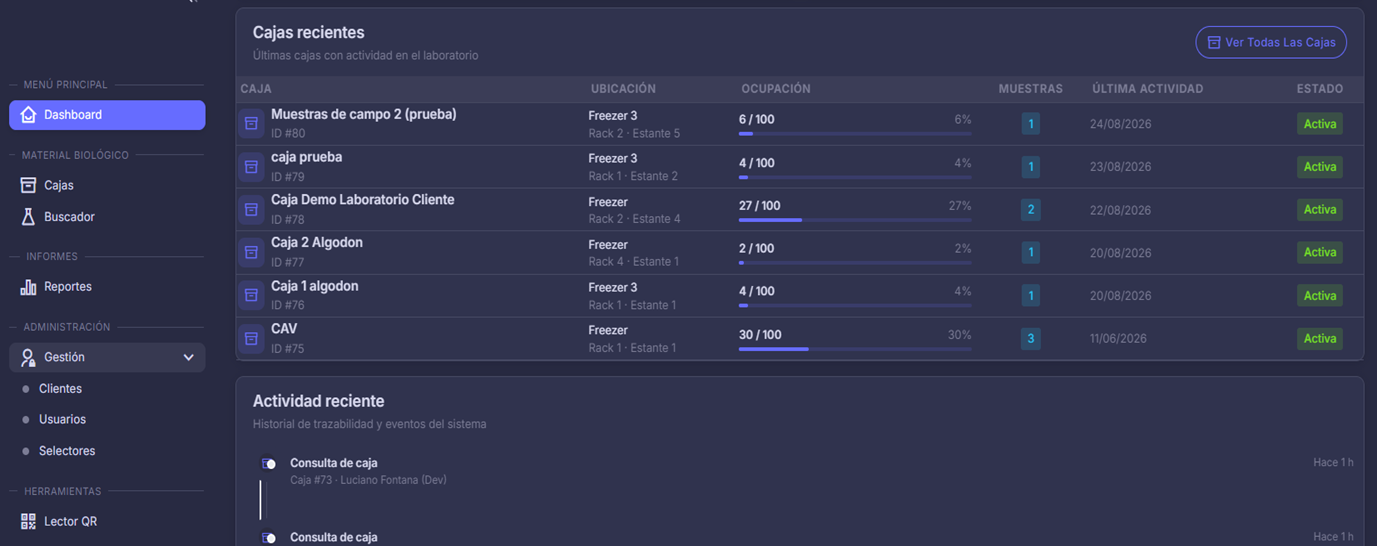Click Caja #73 · Luciano Fontana (Dev)
This screenshot has height=546, width=1377.
tap(368, 480)
